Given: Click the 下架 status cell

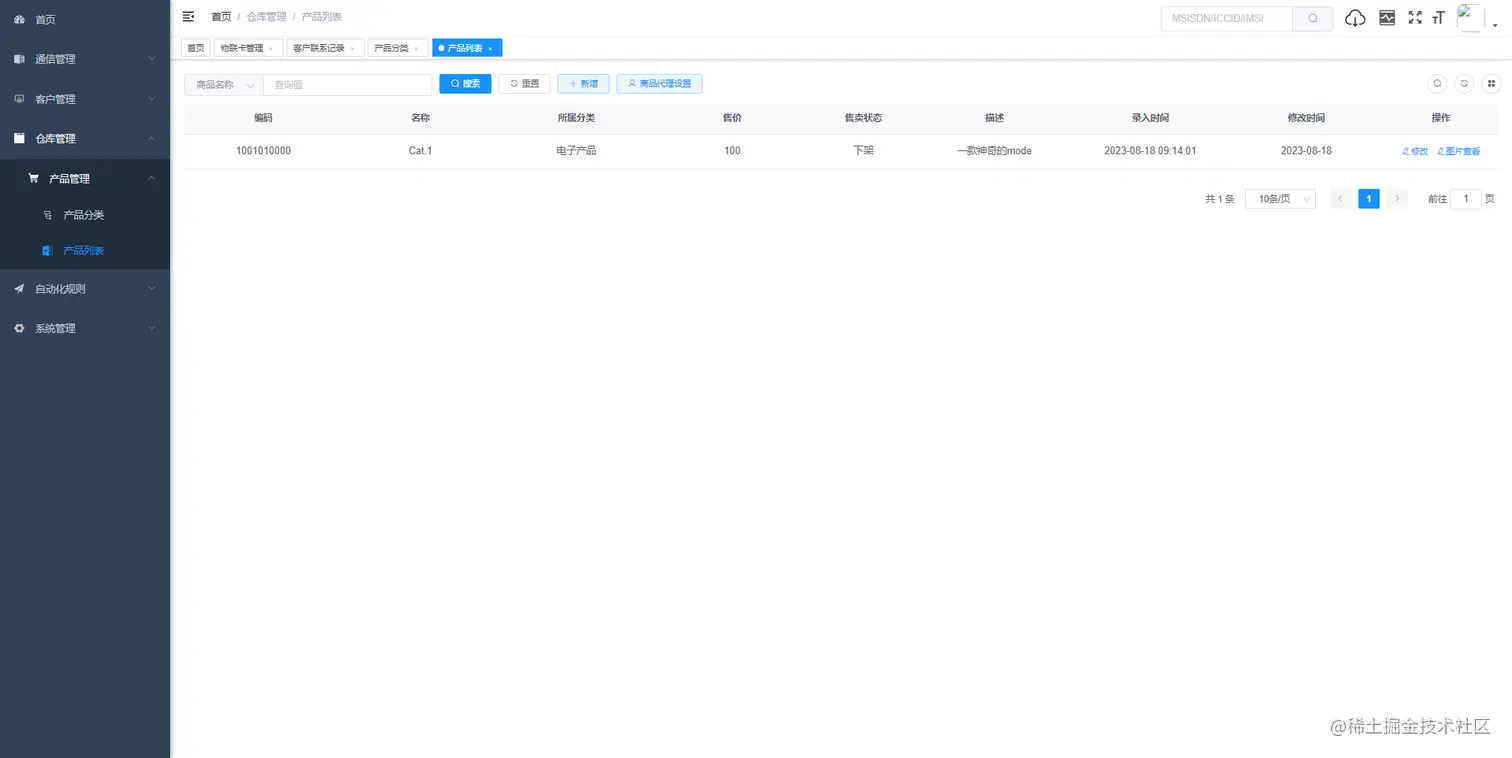Looking at the screenshot, I should click(x=863, y=151).
